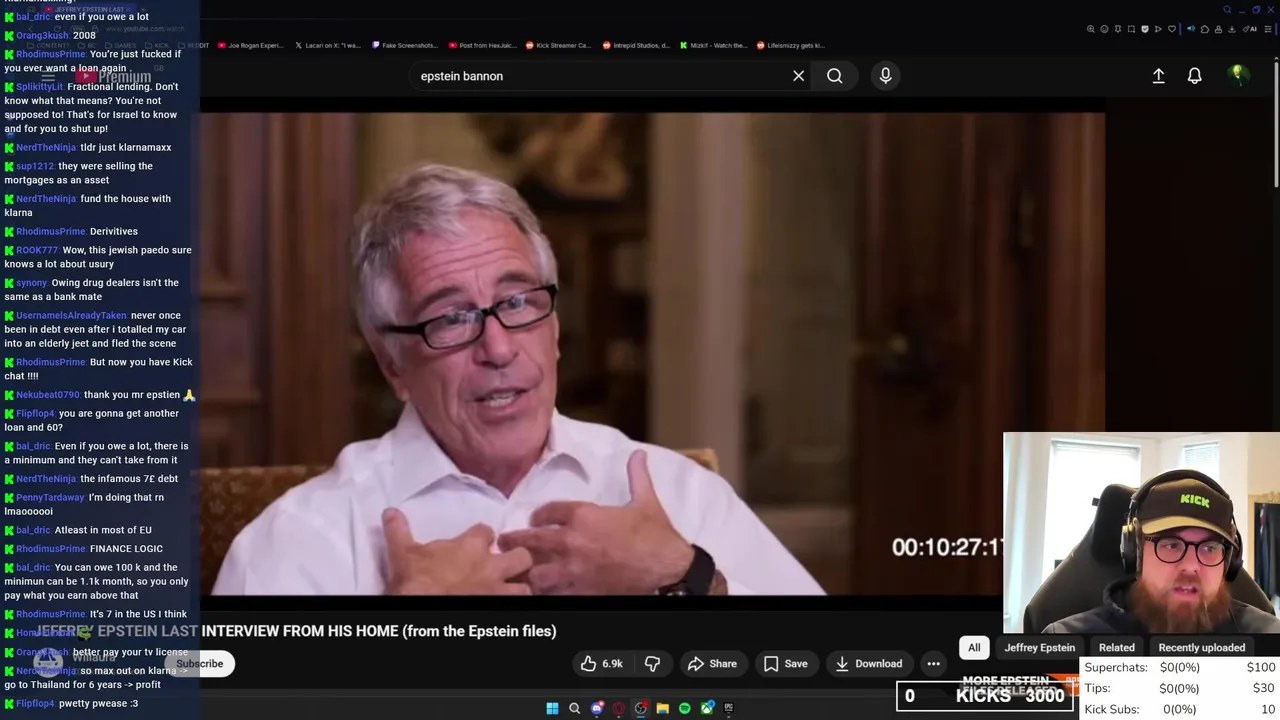1280x720 pixels.
Task: Click the browser tab search magnifier icon
Action: (1227, 10)
